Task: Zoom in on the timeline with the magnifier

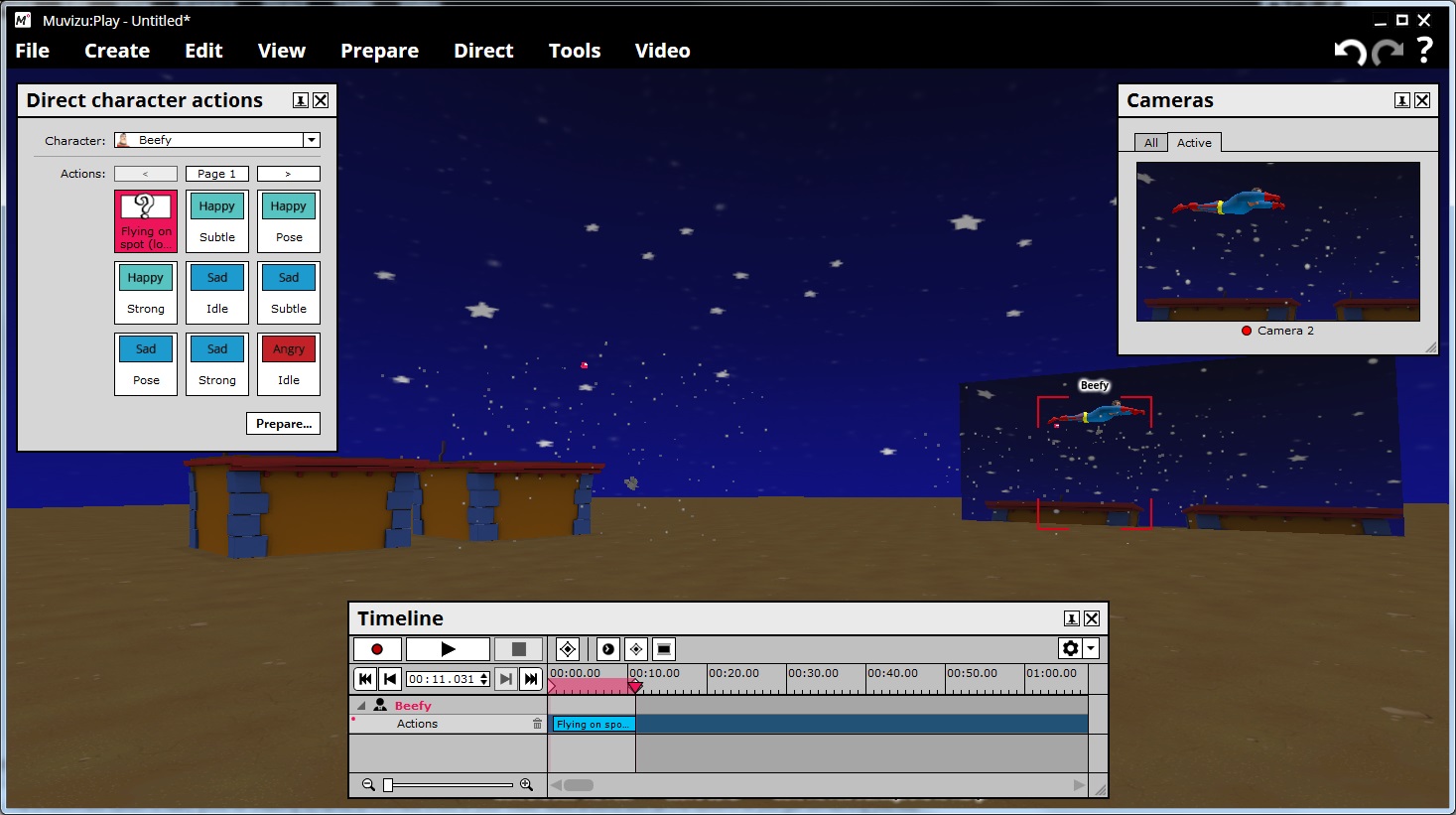Action: tap(526, 785)
